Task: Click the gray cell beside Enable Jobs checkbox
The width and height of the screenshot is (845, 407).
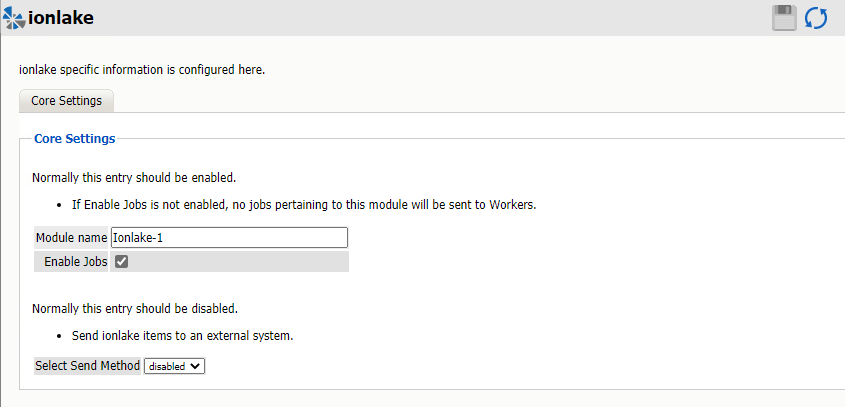Action: click(240, 262)
